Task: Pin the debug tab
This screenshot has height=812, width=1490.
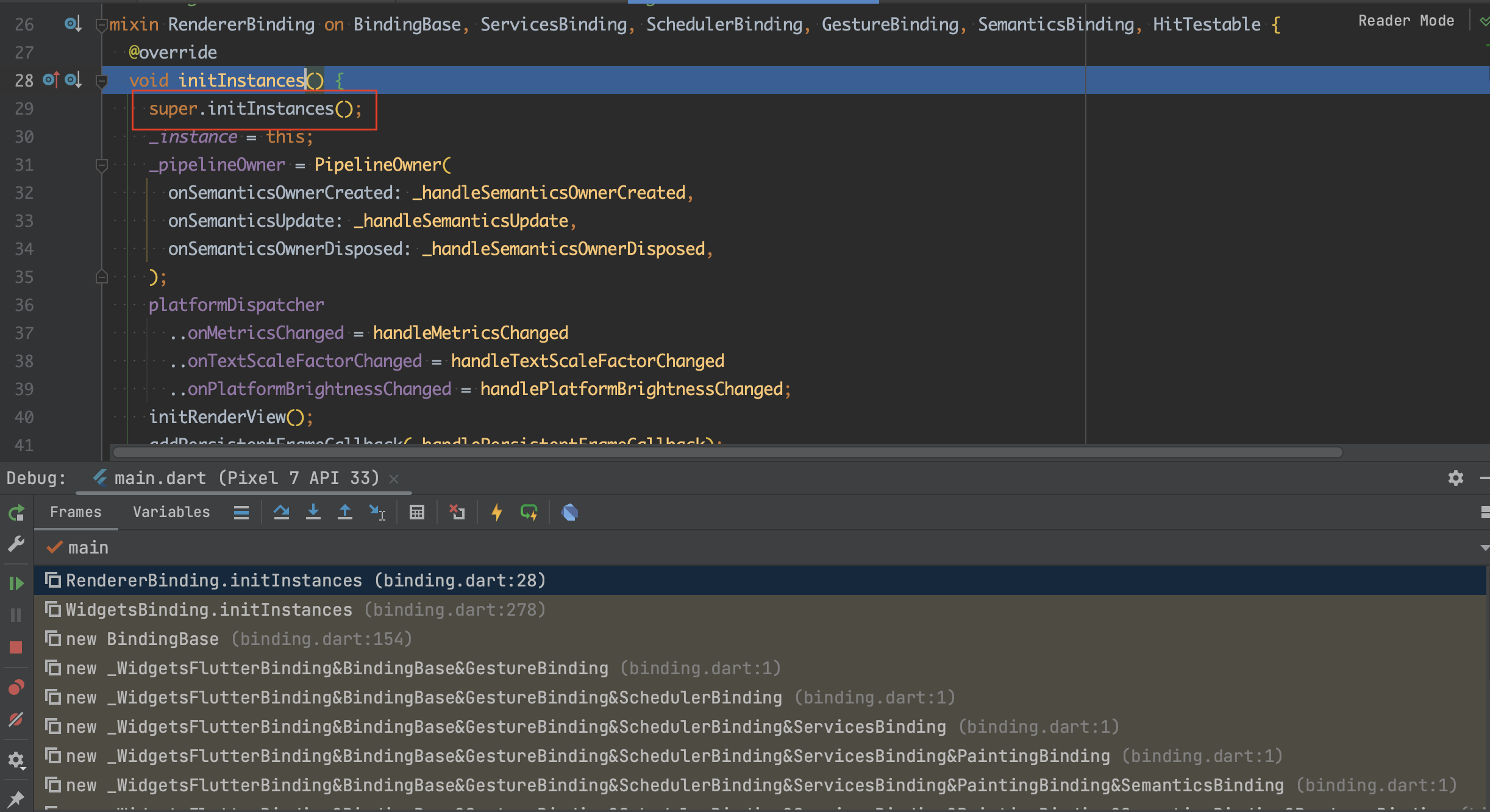Action: (x=16, y=798)
